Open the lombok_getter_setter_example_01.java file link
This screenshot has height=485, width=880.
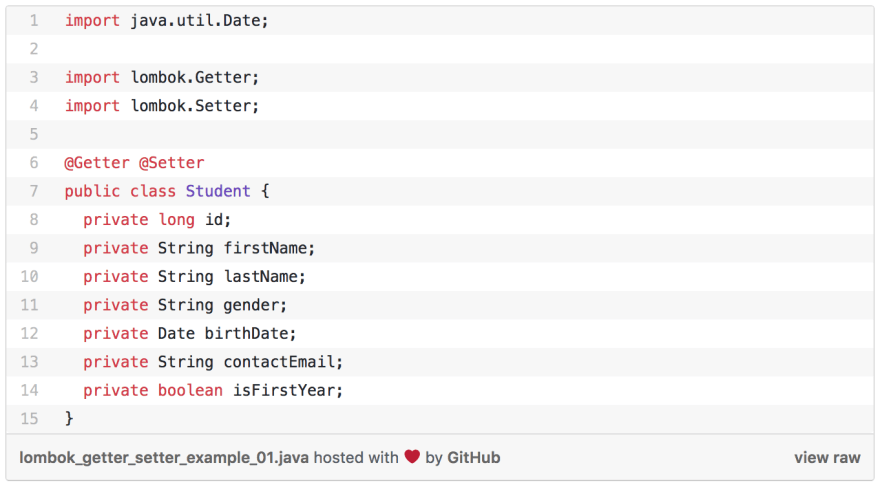tap(164, 458)
